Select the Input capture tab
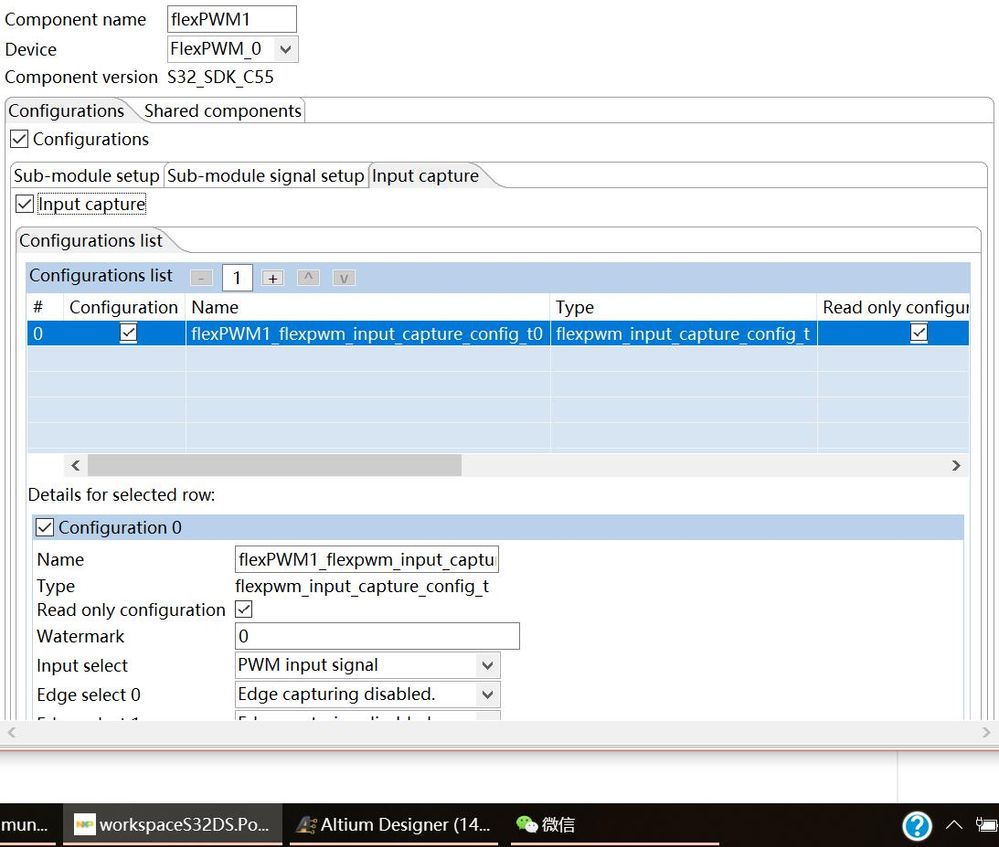Viewport: 999px width, 847px height. [x=425, y=176]
